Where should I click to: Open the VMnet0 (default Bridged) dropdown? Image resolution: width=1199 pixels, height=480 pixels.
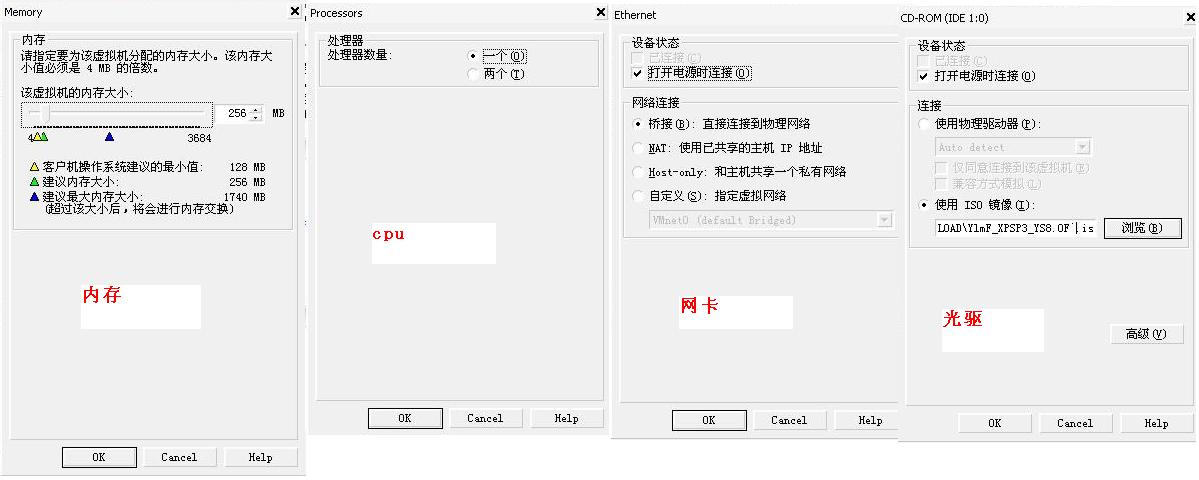coord(884,220)
